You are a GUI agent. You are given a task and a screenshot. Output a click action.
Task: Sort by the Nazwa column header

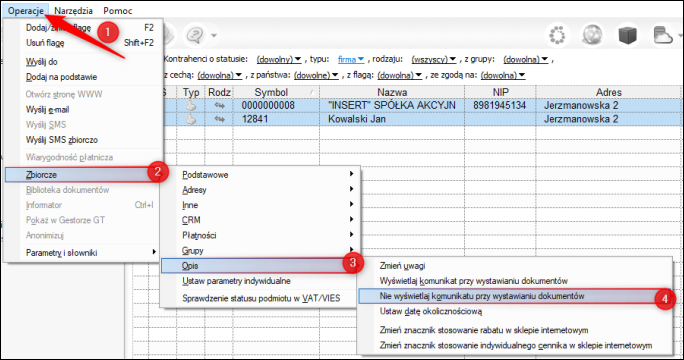pos(392,92)
